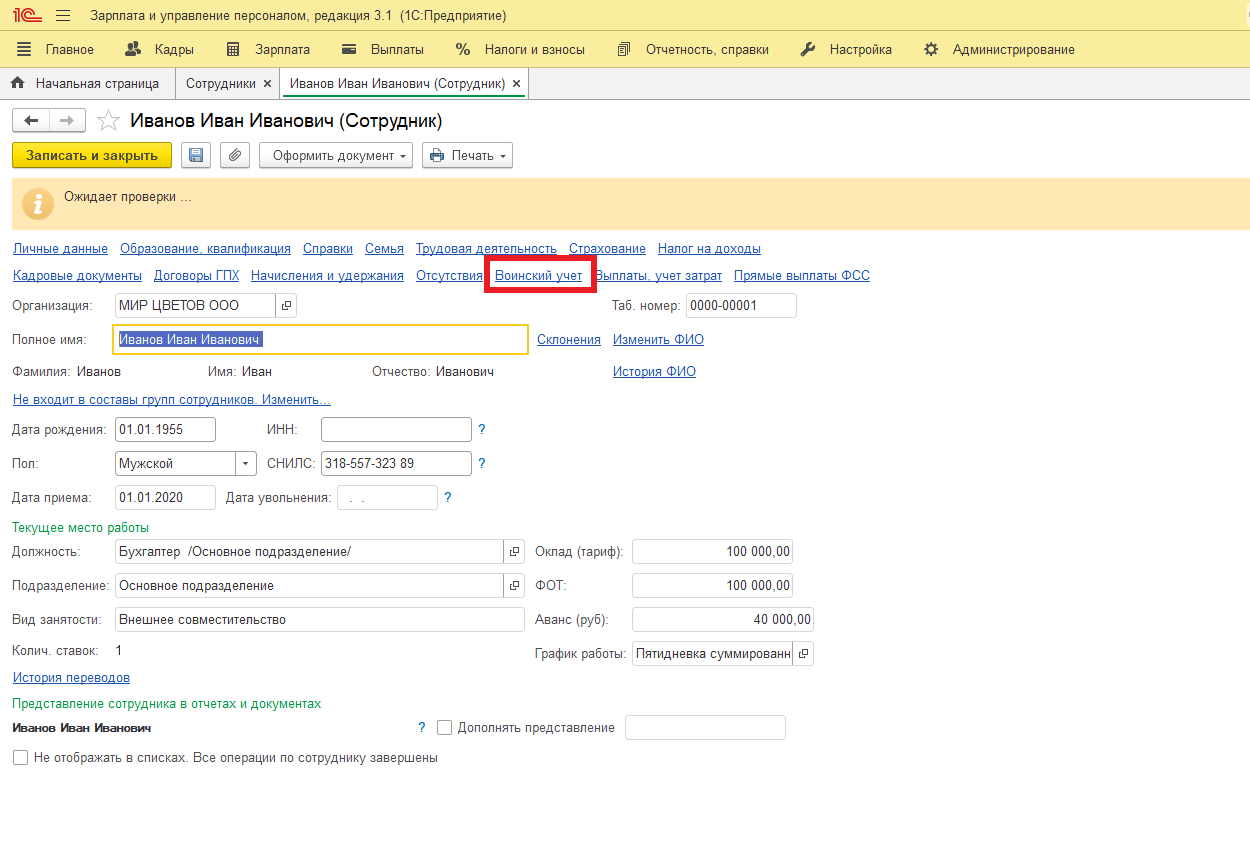
Task: Click the paperclip attachments icon
Action: click(235, 155)
